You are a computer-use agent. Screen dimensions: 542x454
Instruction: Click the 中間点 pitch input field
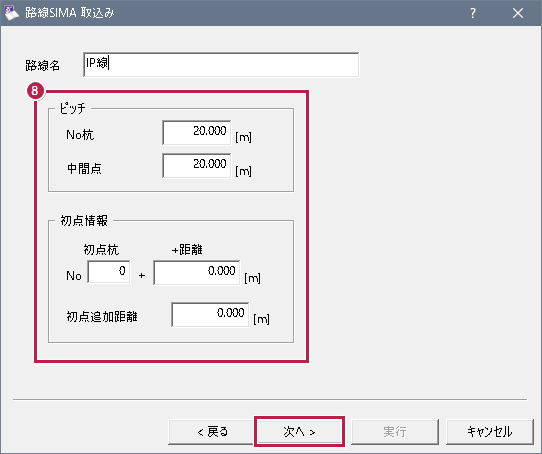click(197, 166)
